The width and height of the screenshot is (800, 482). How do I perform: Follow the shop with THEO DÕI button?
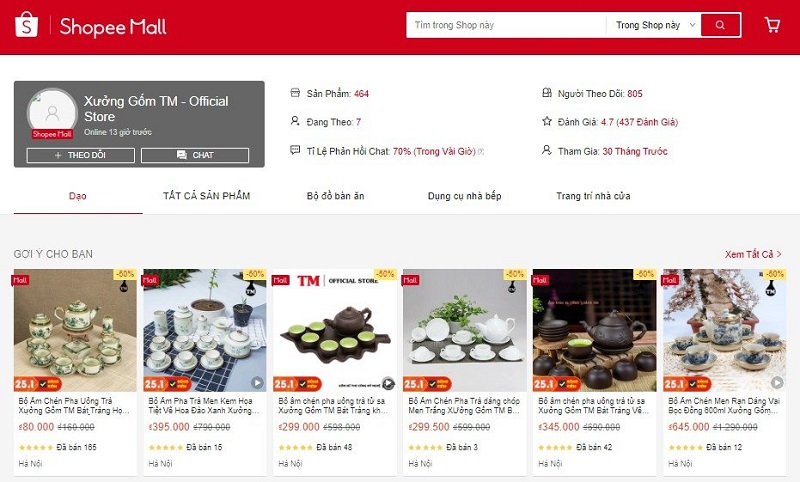coord(81,155)
